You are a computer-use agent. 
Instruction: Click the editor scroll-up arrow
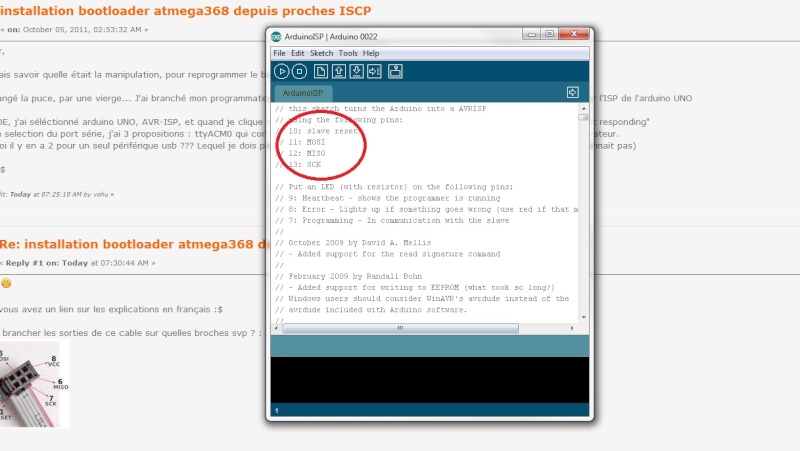tap(583, 109)
